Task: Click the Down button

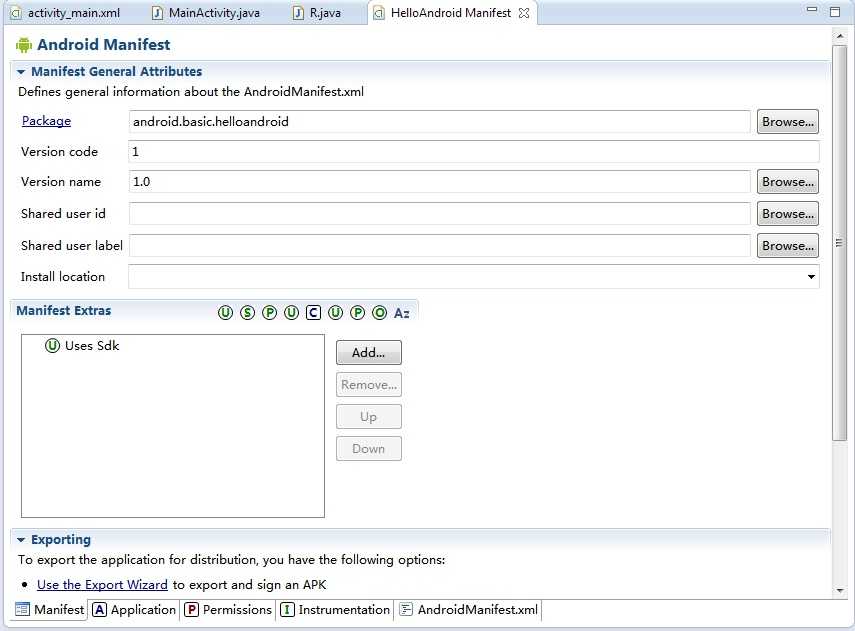Action: 369,449
